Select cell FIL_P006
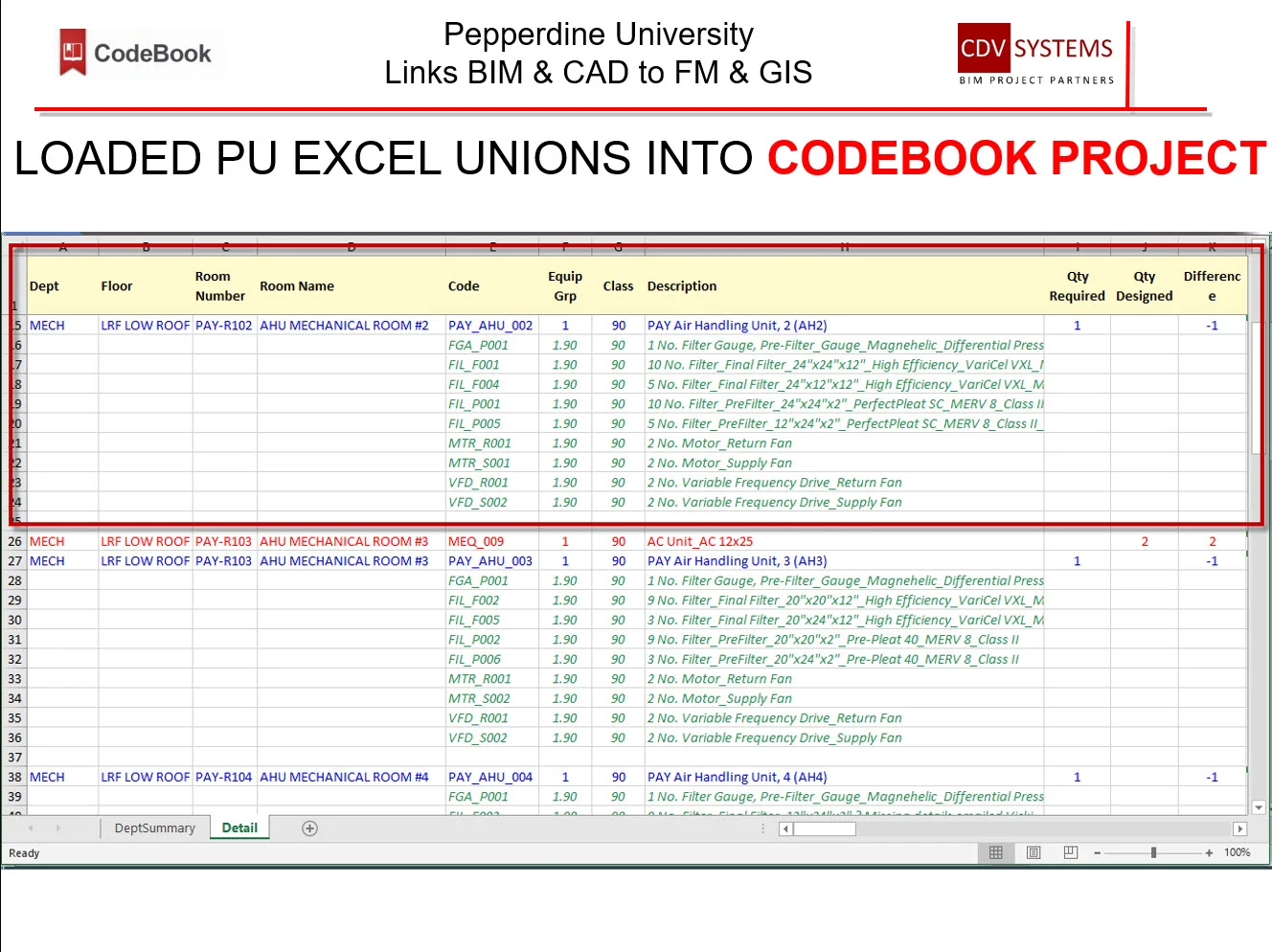 pos(492,659)
